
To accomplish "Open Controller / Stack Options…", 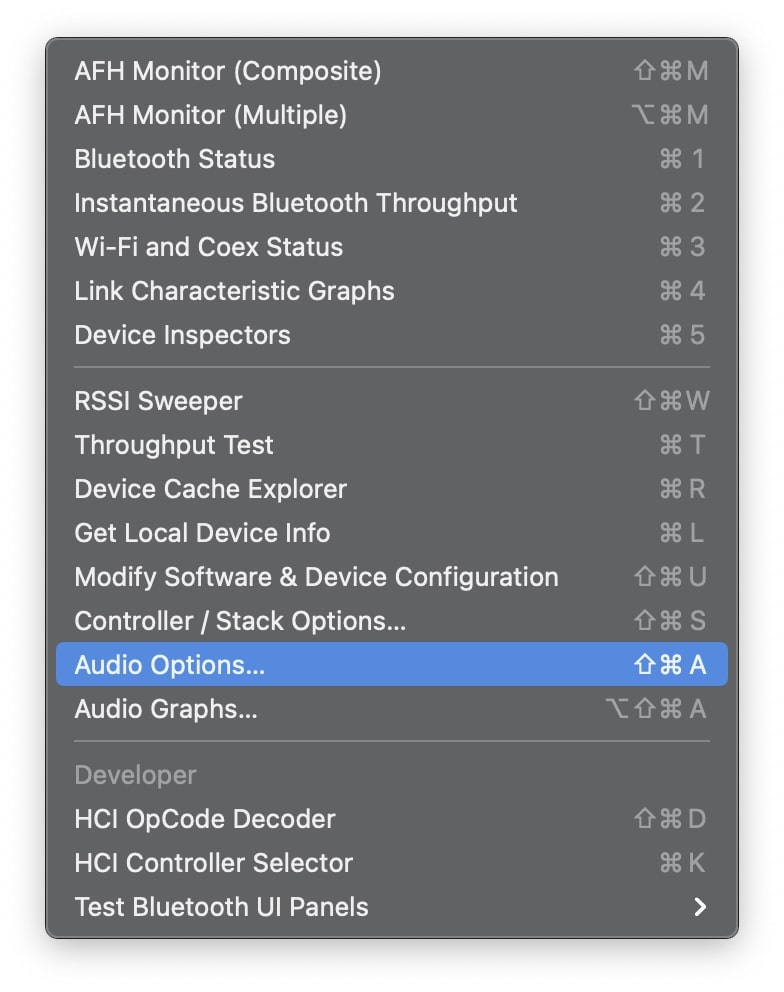I will coord(392,621).
